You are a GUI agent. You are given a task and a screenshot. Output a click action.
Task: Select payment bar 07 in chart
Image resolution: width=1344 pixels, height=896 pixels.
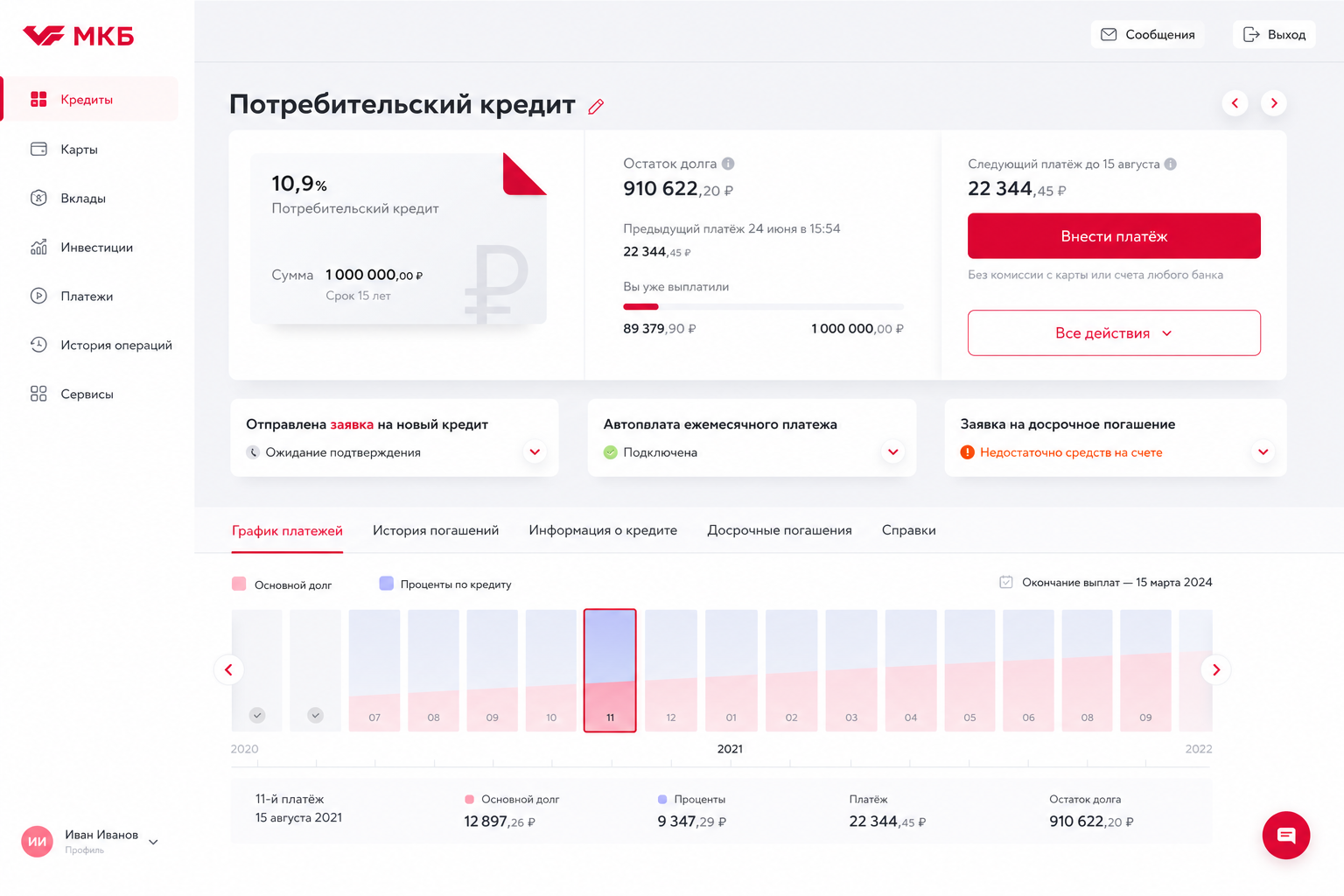pyautogui.click(x=374, y=670)
